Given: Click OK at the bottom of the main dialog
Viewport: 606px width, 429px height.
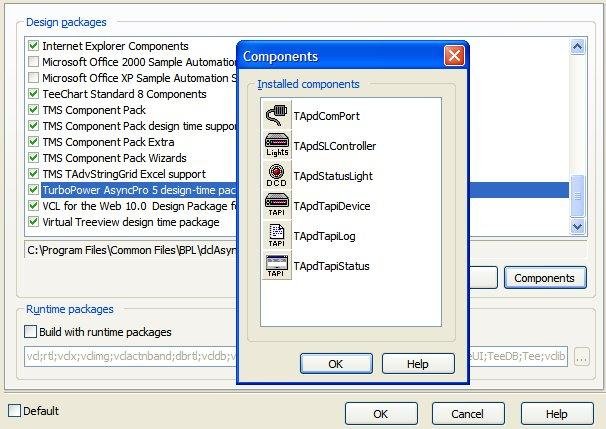Looking at the screenshot, I should (x=381, y=414).
